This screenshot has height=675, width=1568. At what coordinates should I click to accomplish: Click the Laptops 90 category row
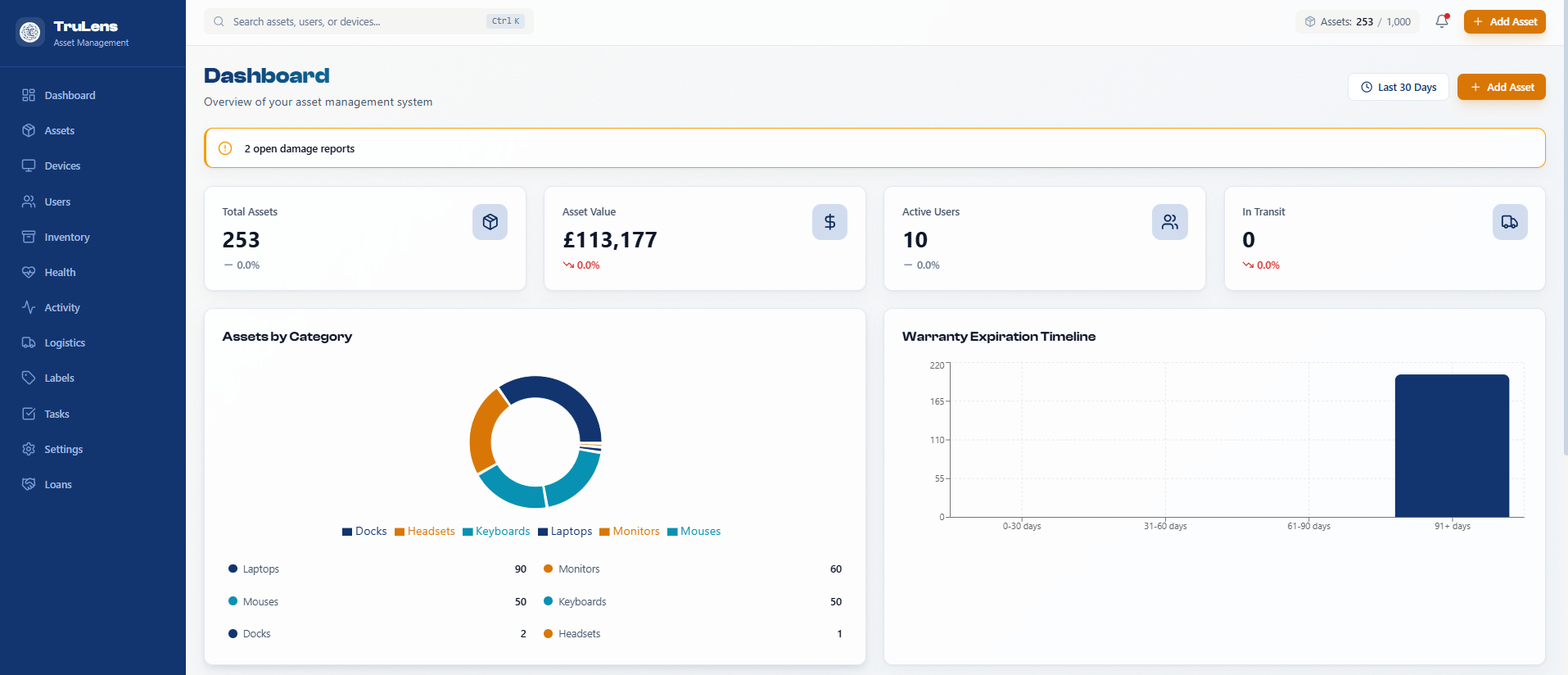[377, 569]
